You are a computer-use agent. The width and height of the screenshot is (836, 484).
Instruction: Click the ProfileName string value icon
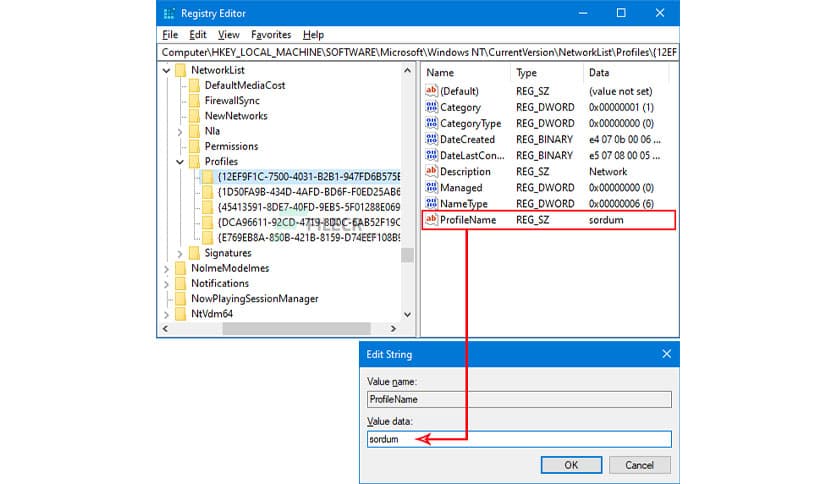(x=431, y=219)
